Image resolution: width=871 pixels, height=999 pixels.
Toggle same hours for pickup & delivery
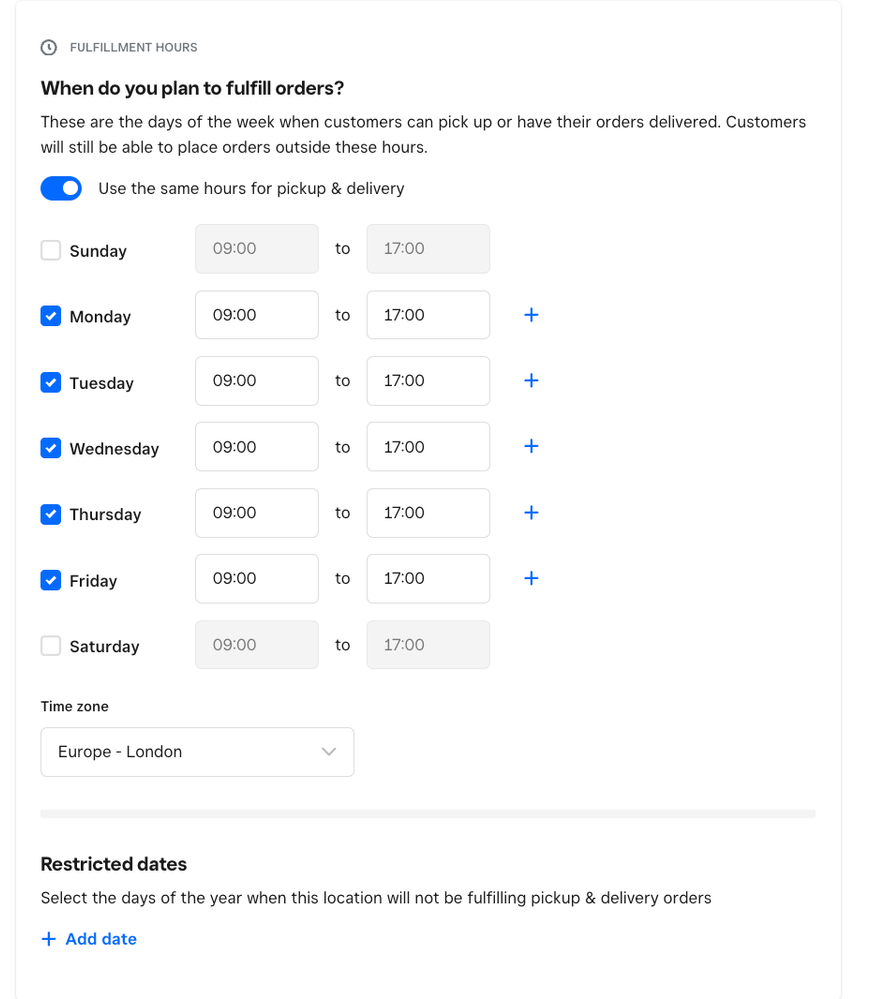coord(61,189)
